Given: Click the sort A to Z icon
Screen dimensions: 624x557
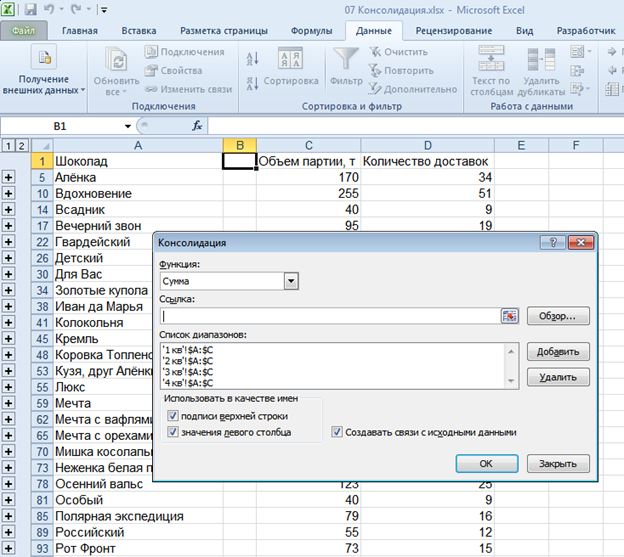Looking at the screenshot, I should pos(253,59).
